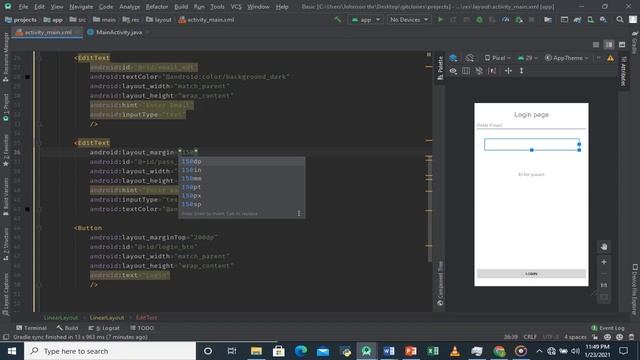Click CRLF line separator in status bar

click(x=530, y=337)
